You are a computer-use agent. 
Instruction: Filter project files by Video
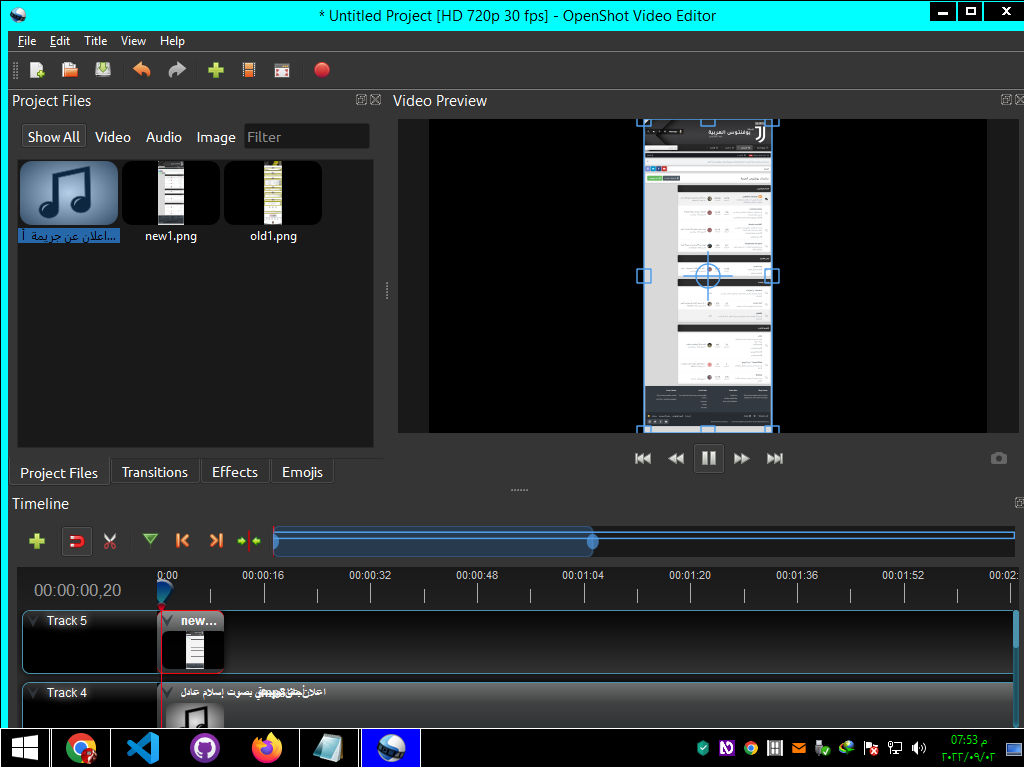(113, 136)
